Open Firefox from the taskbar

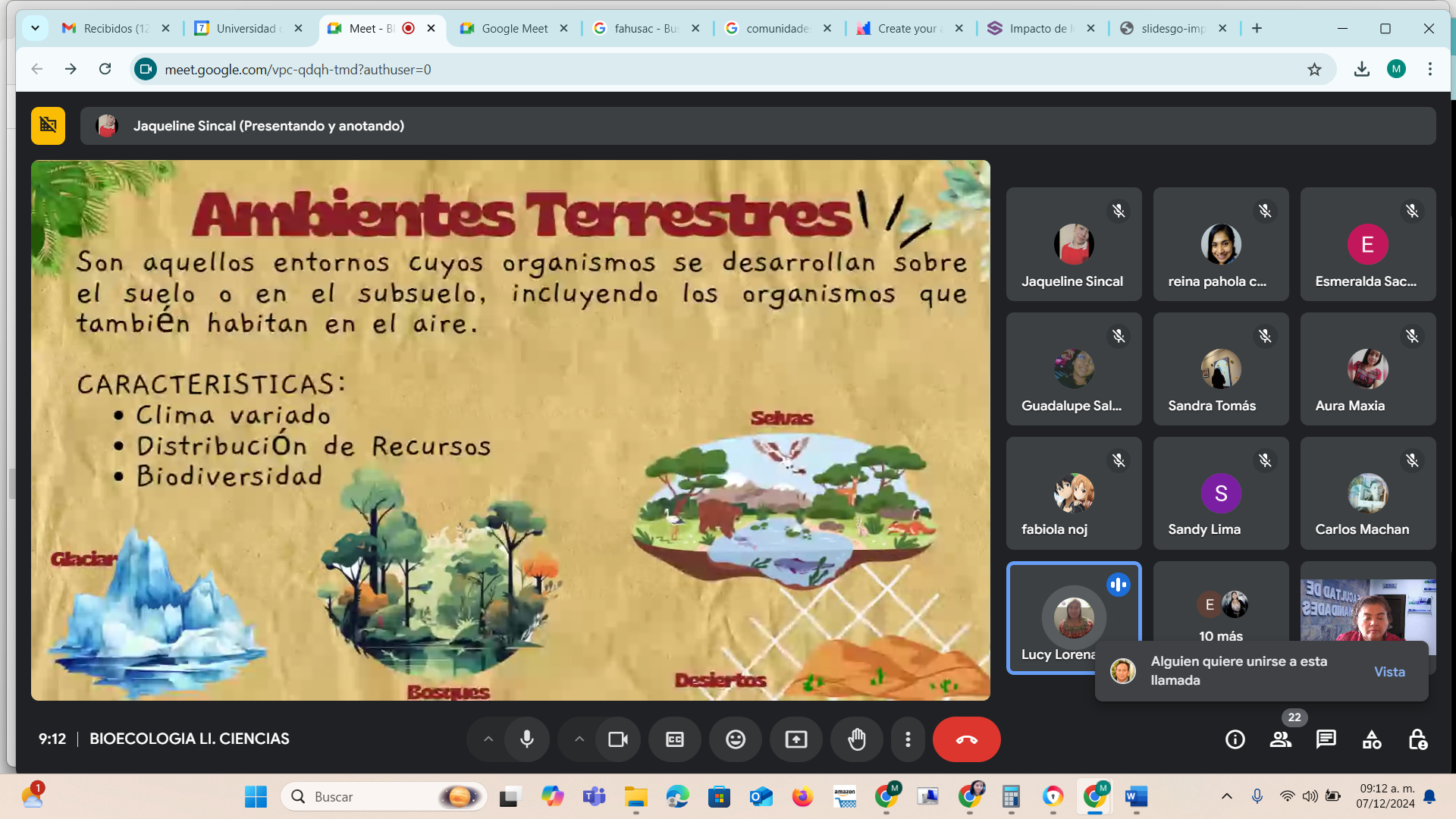[802, 796]
